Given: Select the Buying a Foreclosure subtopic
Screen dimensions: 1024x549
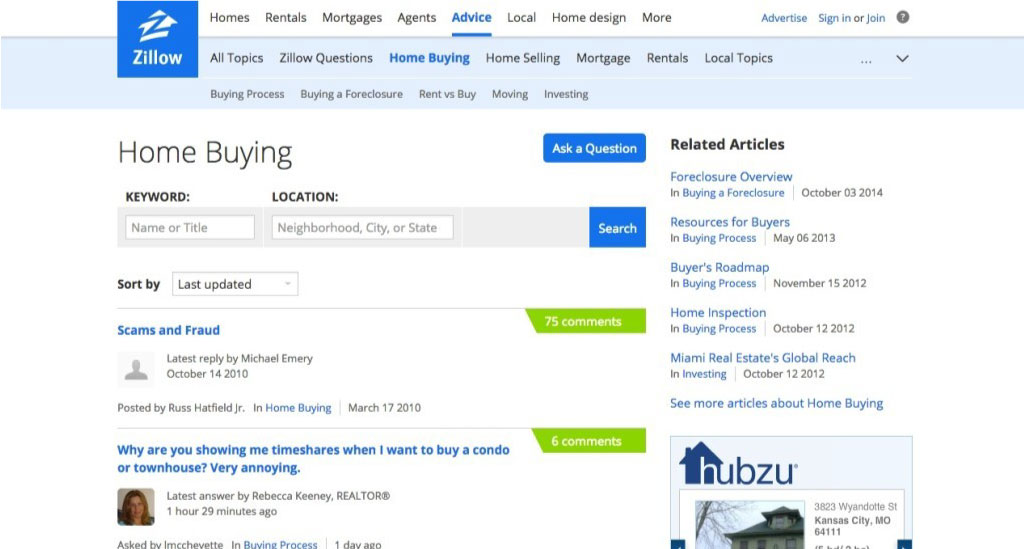Looking at the screenshot, I should [351, 94].
